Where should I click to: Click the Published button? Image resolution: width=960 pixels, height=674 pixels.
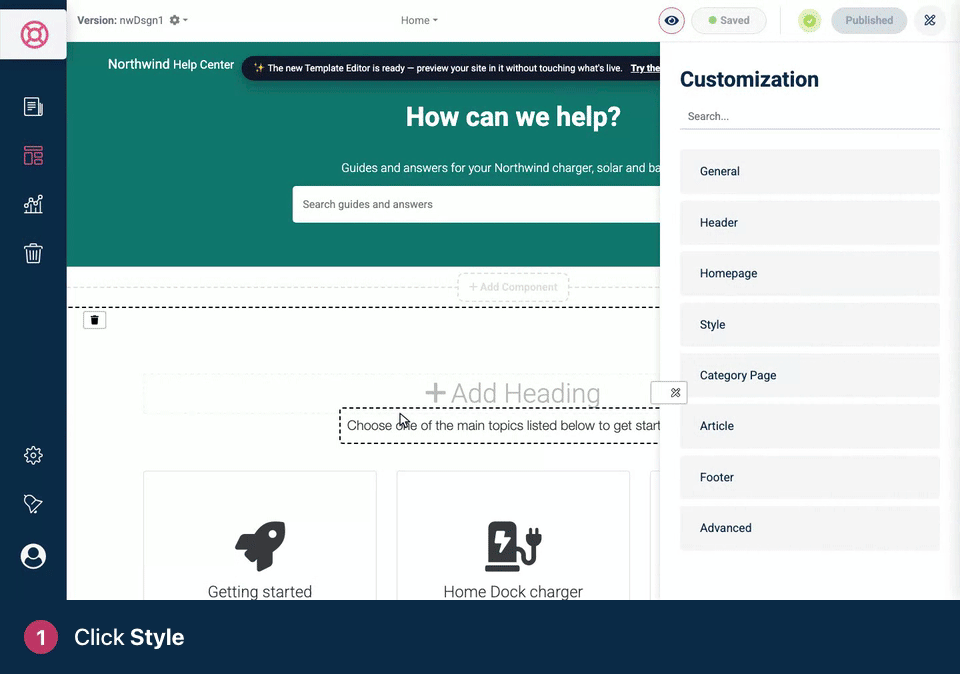[869, 20]
